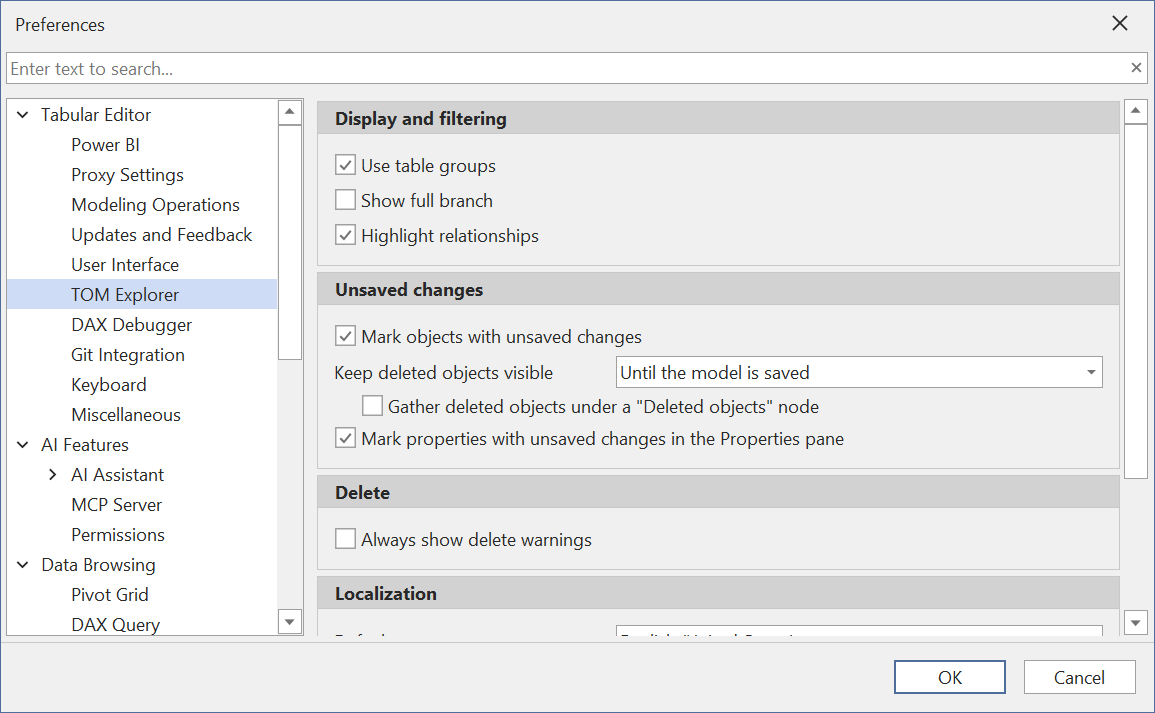Cancel the Preferences dialog

tap(1079, 677)
